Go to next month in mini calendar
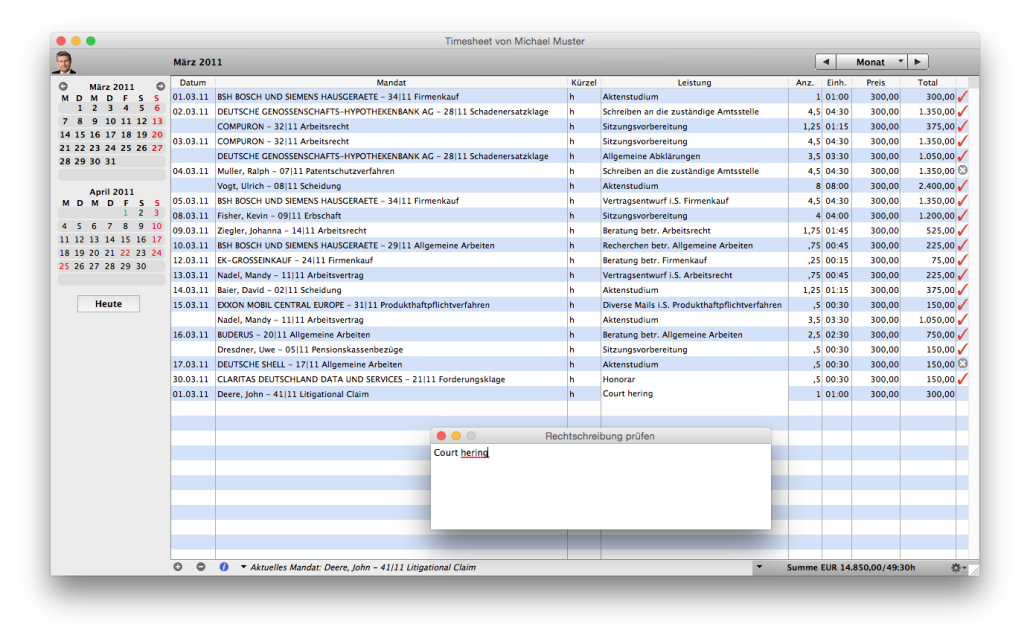This screenshot has height=644, width=1030. coord(160,87)
